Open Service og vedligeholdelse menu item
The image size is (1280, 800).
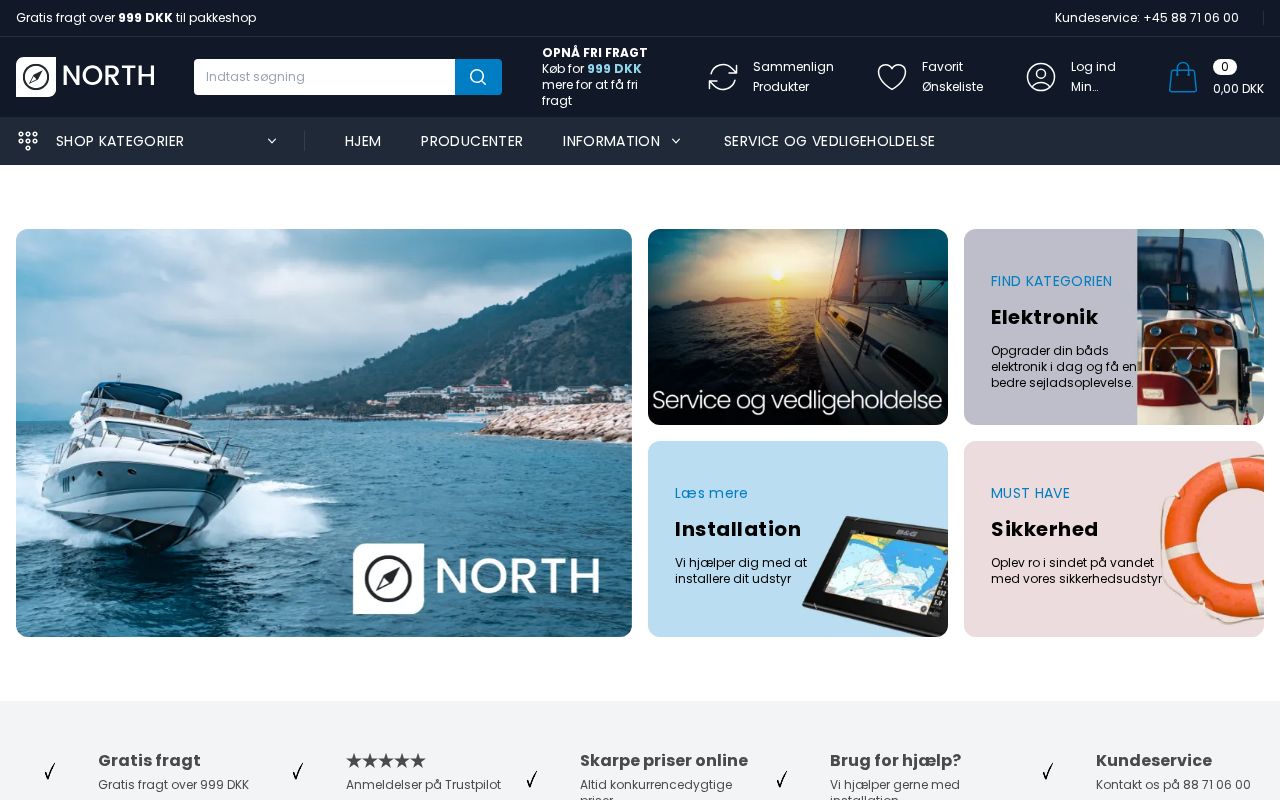pyautogui.click(x=829, y=141)
